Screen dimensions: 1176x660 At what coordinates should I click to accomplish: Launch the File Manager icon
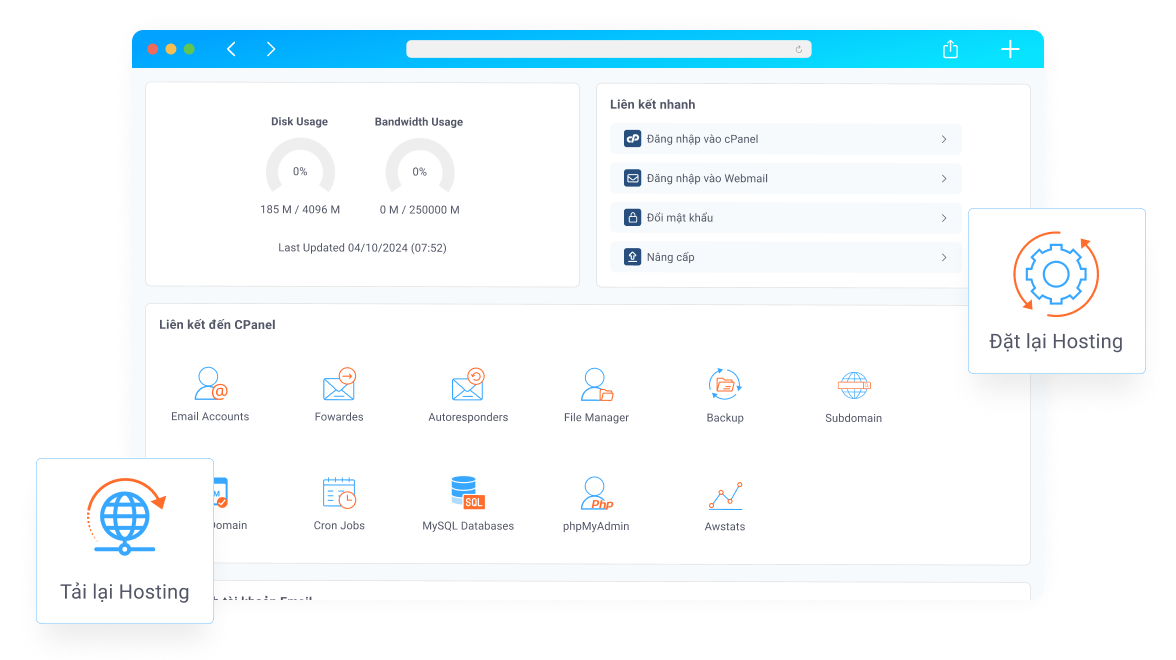[x=596, y=383]
